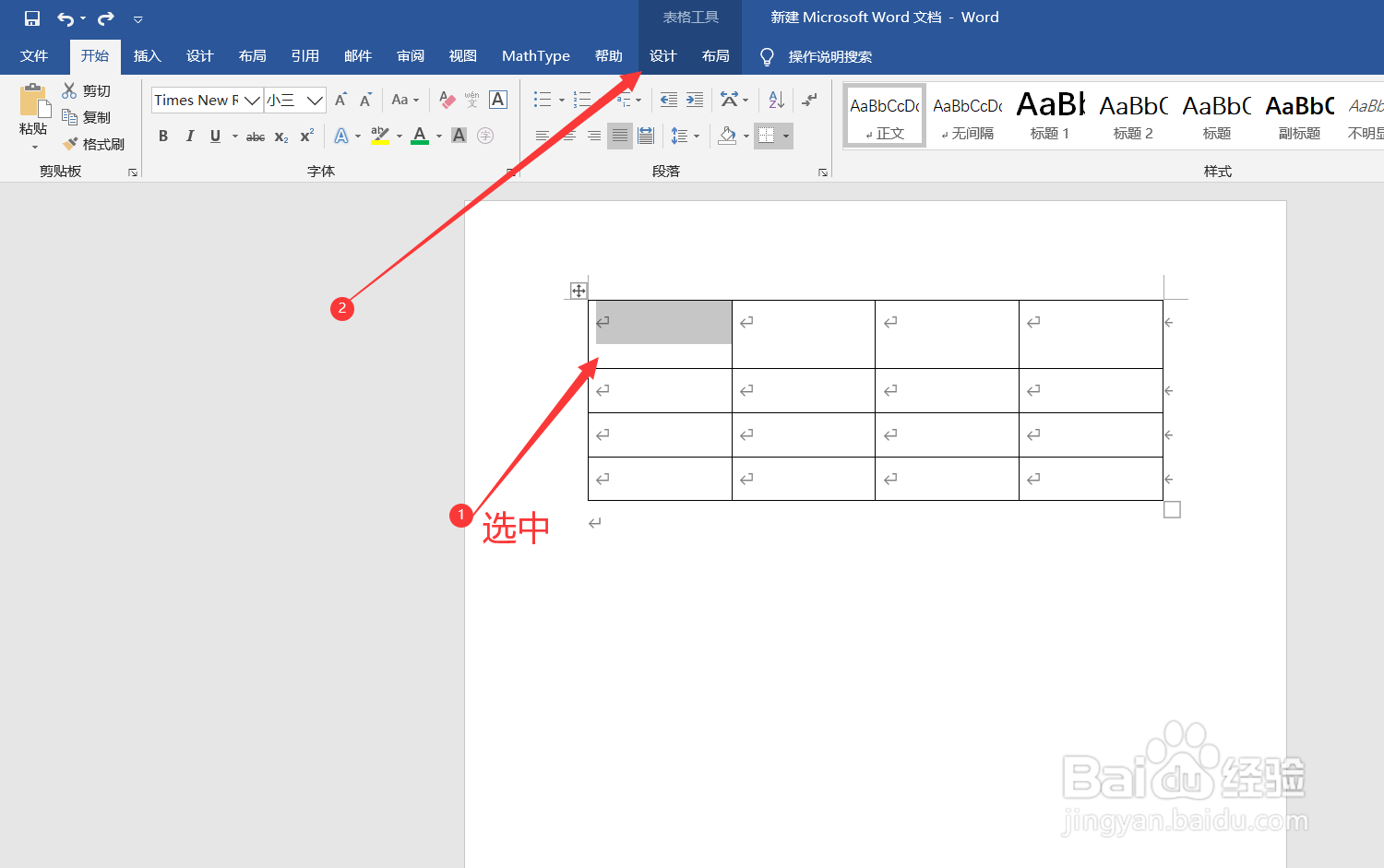This screenshot has height=868, width=1384.
Task: Apply shading with the paint bucket
Action: [728, 136]
